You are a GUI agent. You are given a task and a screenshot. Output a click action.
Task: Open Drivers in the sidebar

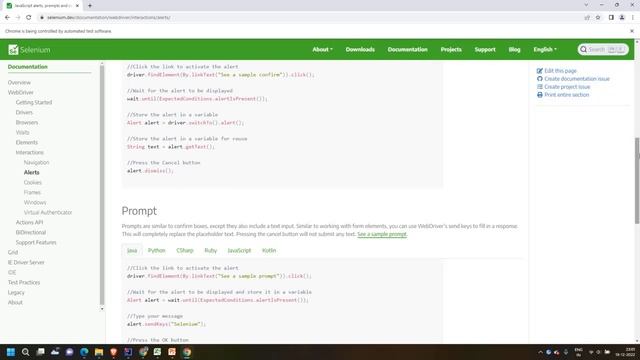coord(24,112)
